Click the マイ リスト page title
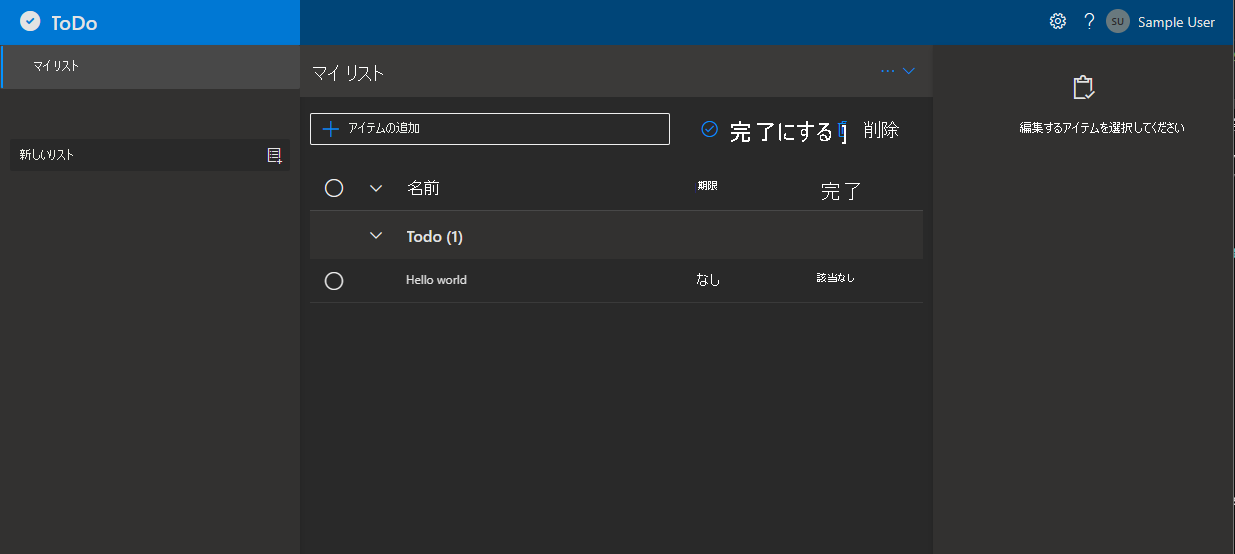 pos(348,73)
